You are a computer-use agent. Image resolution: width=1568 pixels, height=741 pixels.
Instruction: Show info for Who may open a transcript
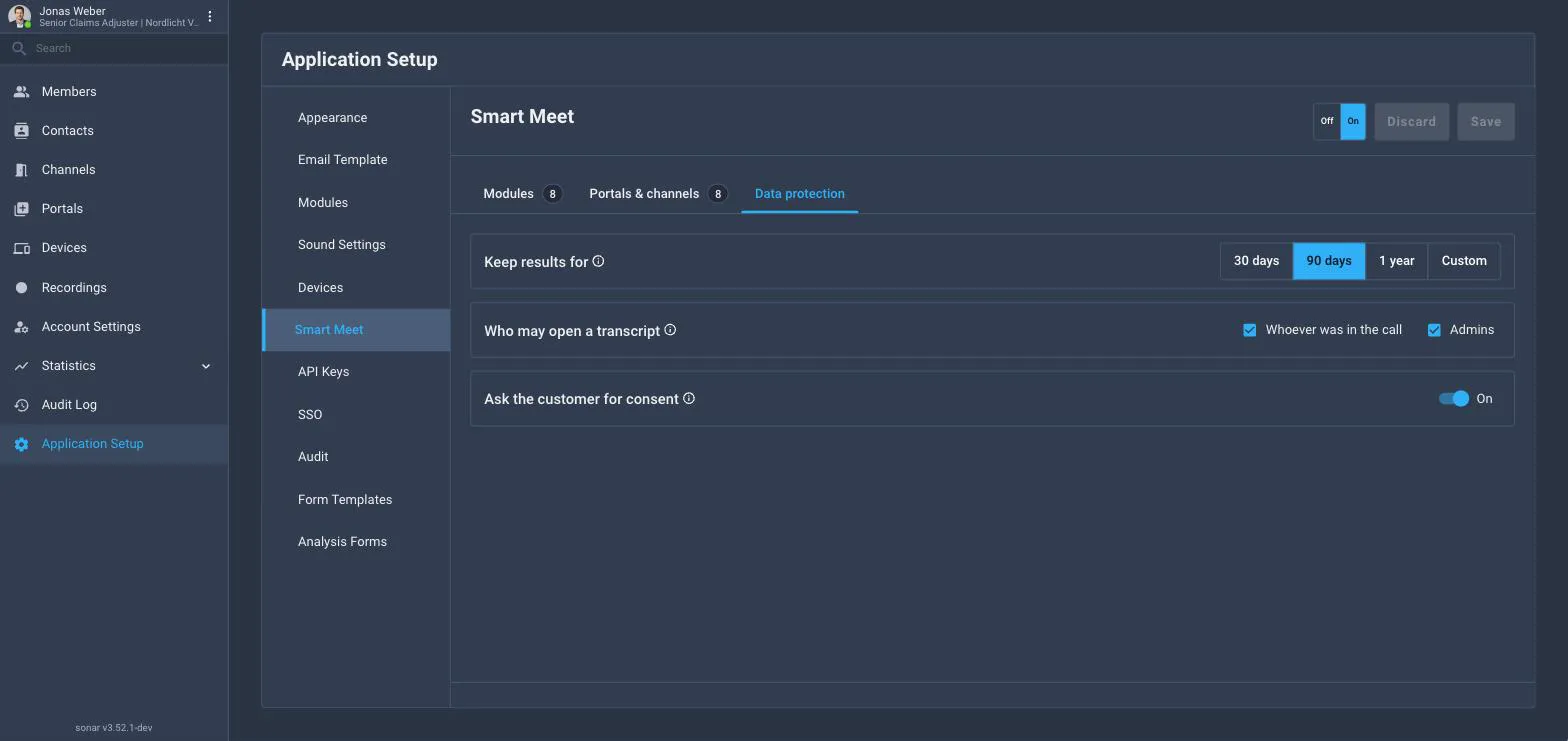pyautogui.click(x=670, y=330)
